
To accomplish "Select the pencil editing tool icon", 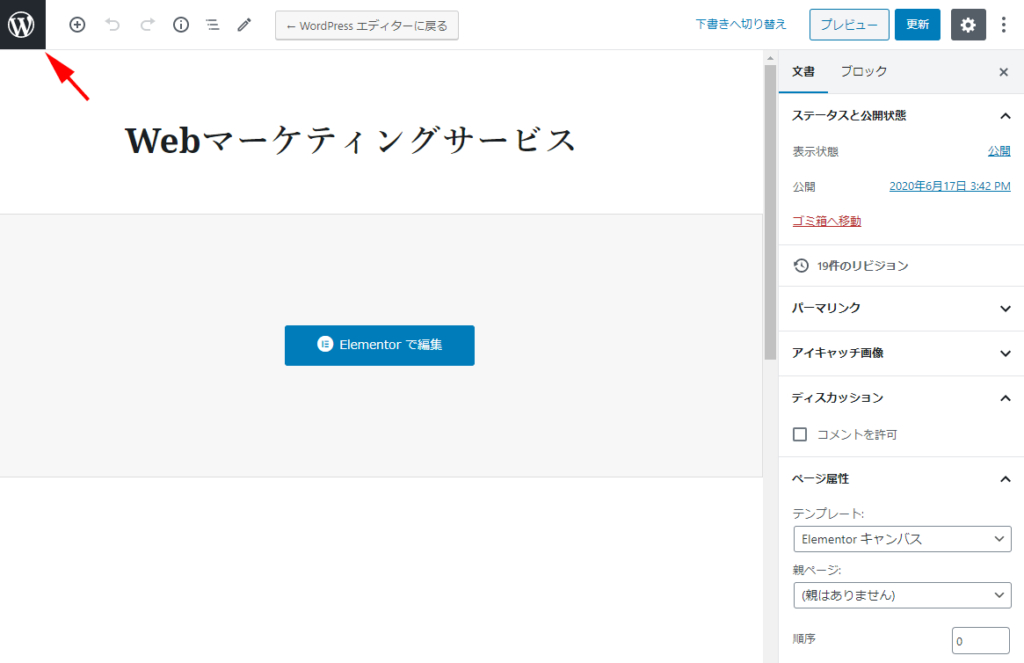I will 244,24.
